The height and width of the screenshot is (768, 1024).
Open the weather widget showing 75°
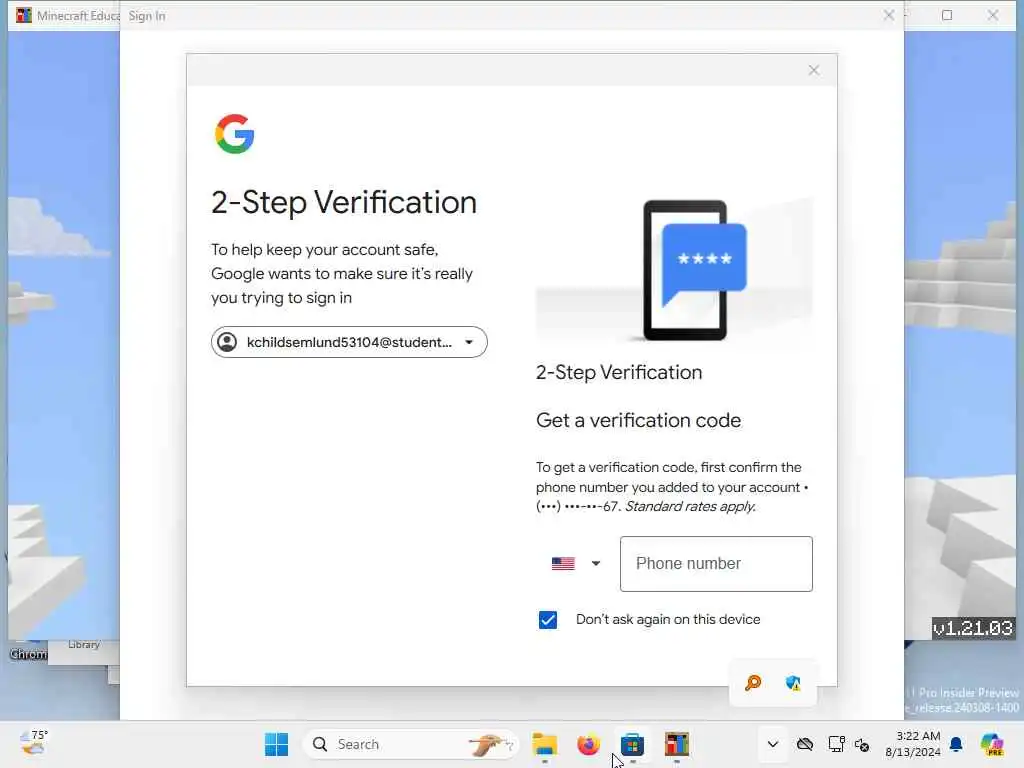tap(34, 743)
